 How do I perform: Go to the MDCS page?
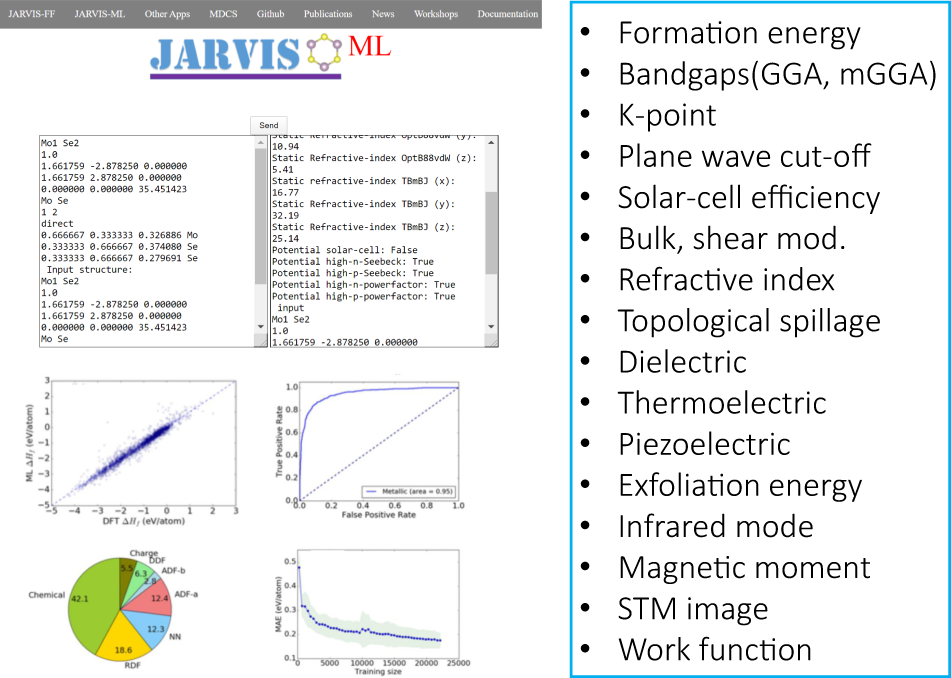[223, 14]
